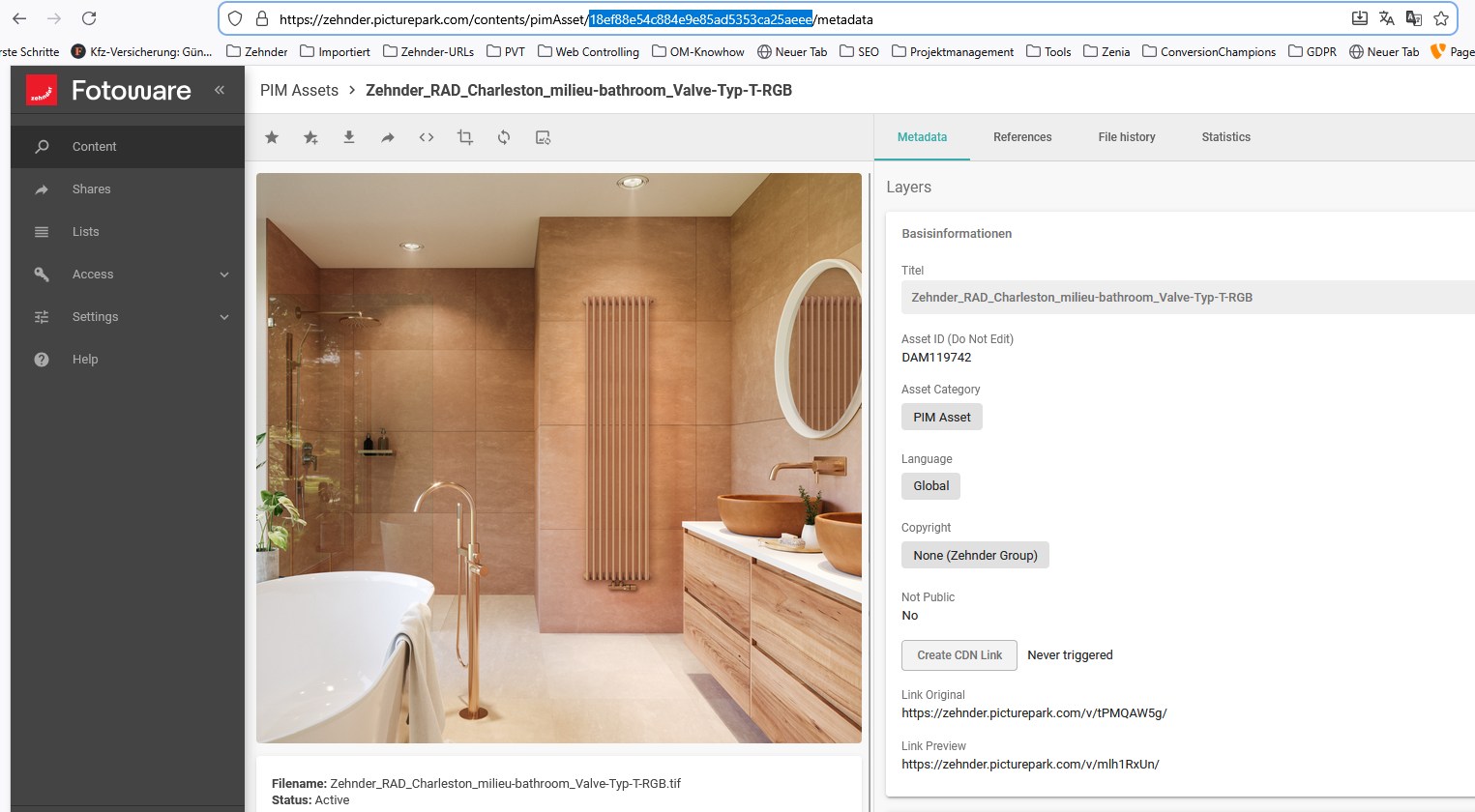Switch to the References tab
This screenshot has height=812, width=1475.
tap(1021, 137)
